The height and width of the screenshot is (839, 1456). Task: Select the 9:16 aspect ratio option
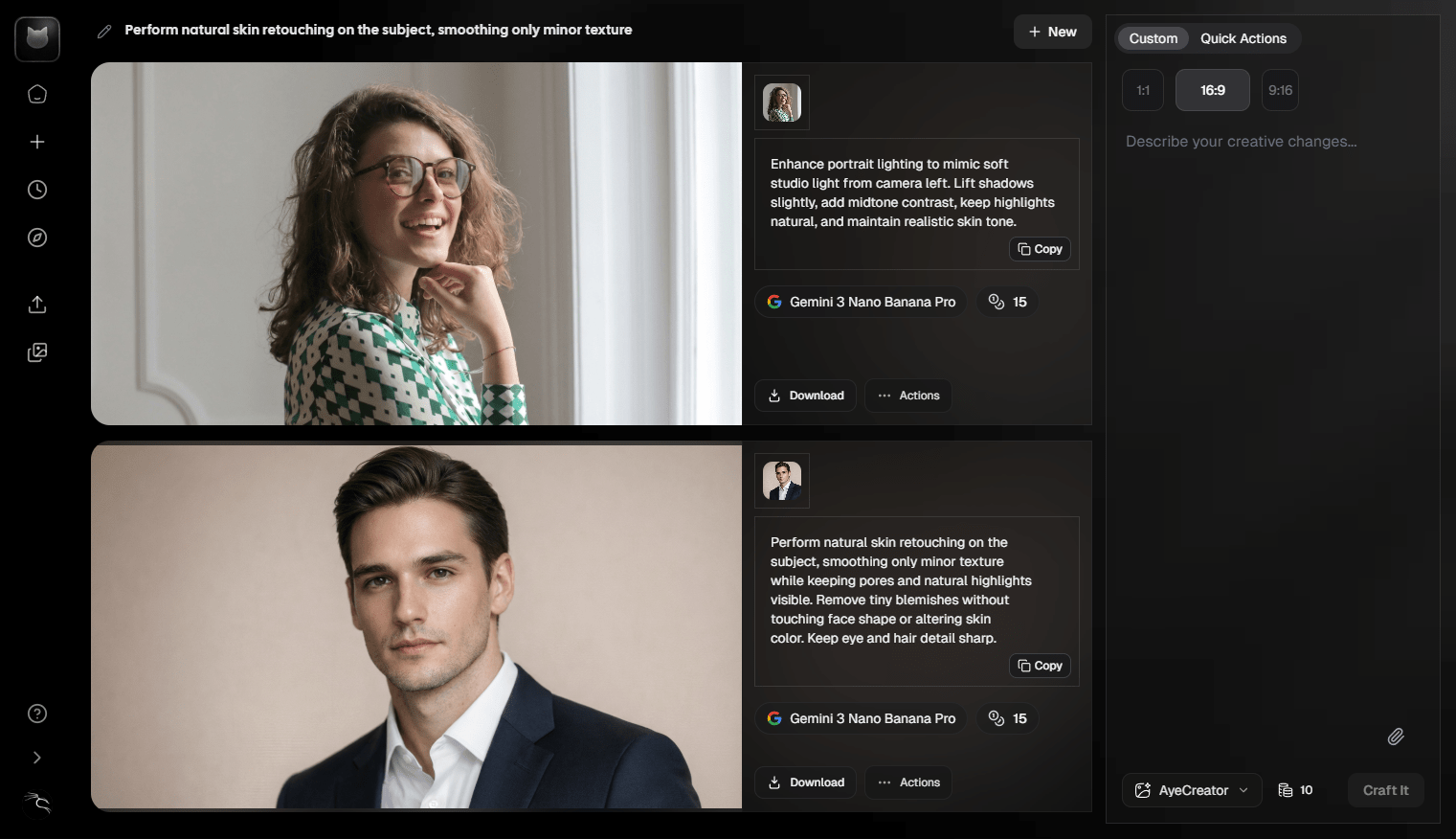pyautogui.click(x=1280, y=90)
